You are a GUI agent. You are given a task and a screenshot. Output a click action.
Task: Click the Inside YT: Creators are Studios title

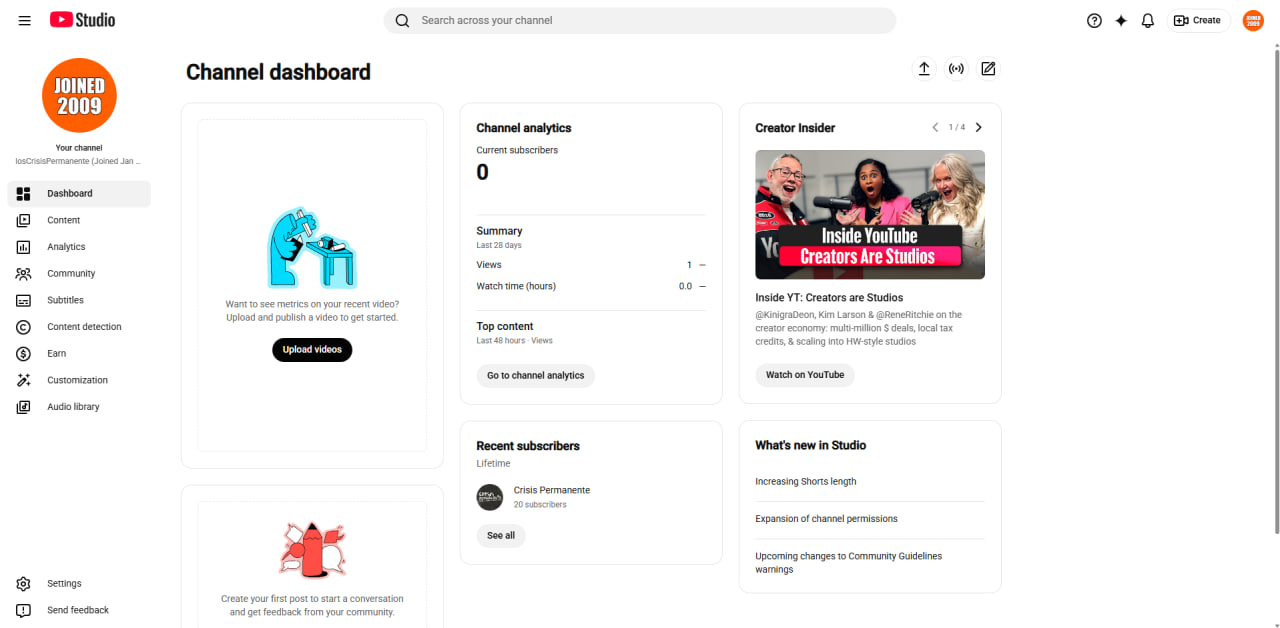pyautogui.click(x=829, y=298)
